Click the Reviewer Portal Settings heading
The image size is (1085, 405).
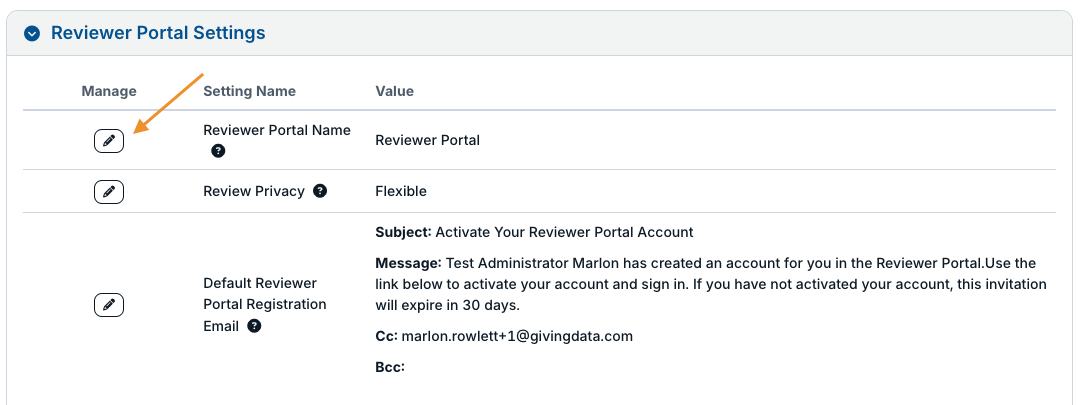coord(158,33)
